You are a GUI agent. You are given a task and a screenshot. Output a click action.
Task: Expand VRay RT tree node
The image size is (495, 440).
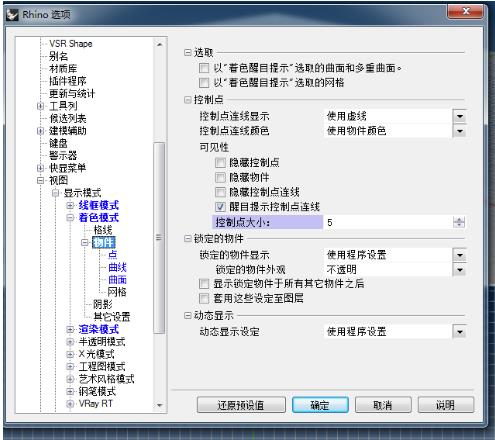click(70, 404)
